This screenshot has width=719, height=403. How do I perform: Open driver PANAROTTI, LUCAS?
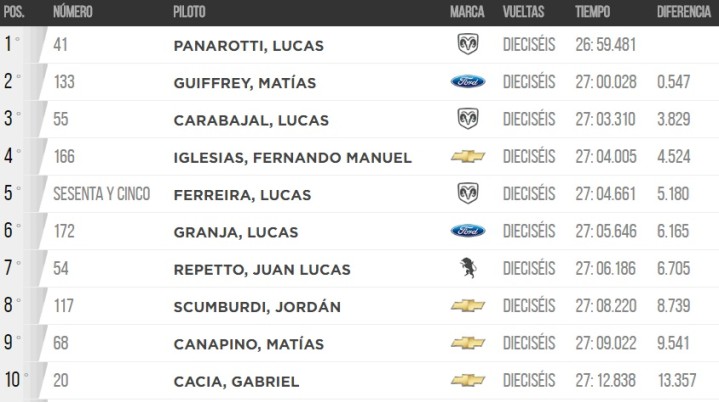pos(248,46)
